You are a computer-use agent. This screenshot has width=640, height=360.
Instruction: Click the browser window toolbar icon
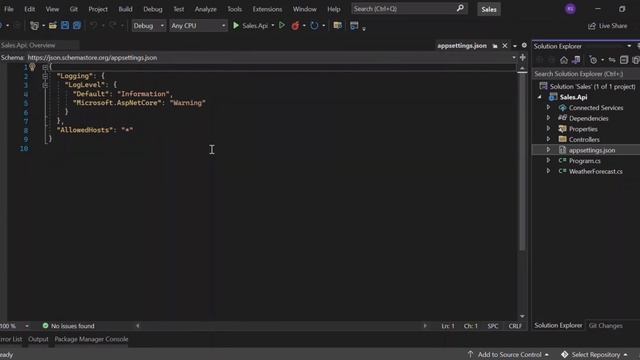tap(354, 26)
